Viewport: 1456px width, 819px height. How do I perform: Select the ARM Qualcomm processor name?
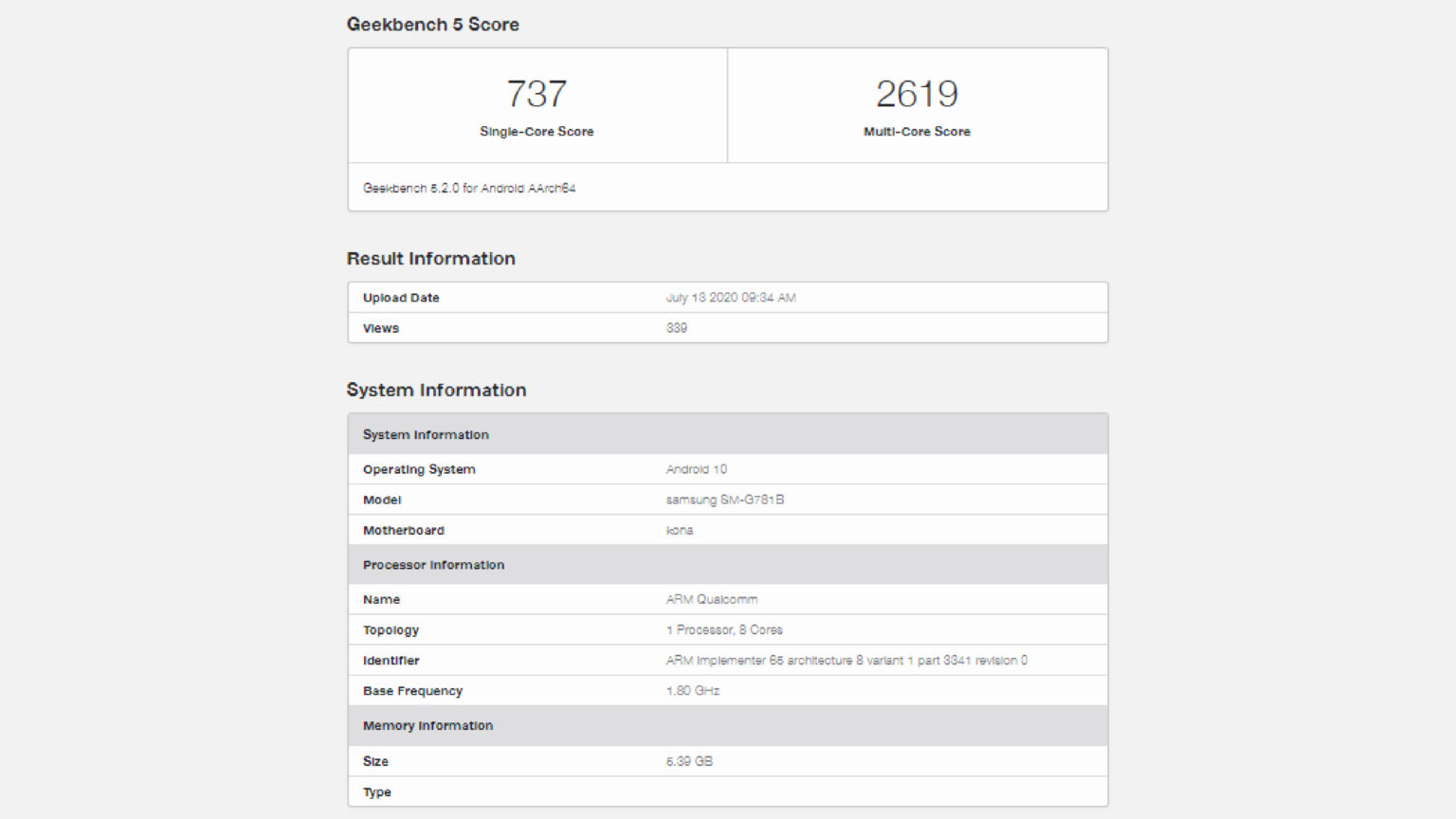712,599
